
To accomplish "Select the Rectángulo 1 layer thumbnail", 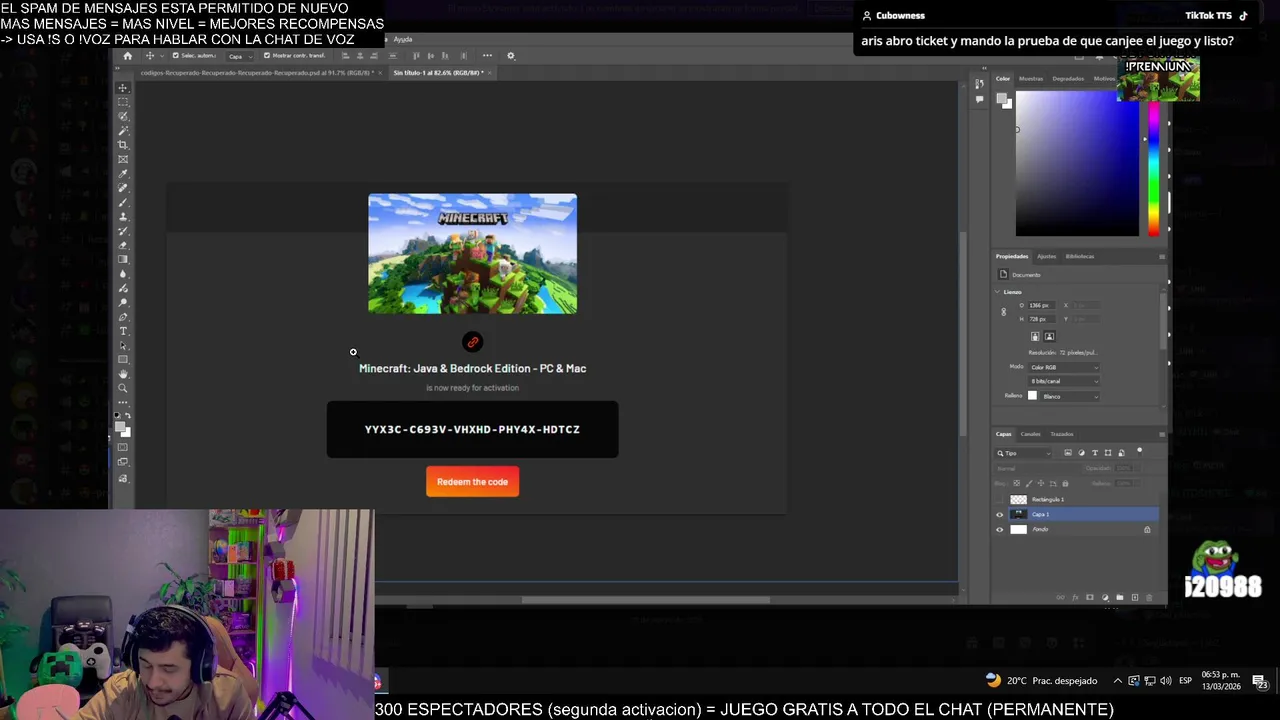I will [x=1018, y=499].
